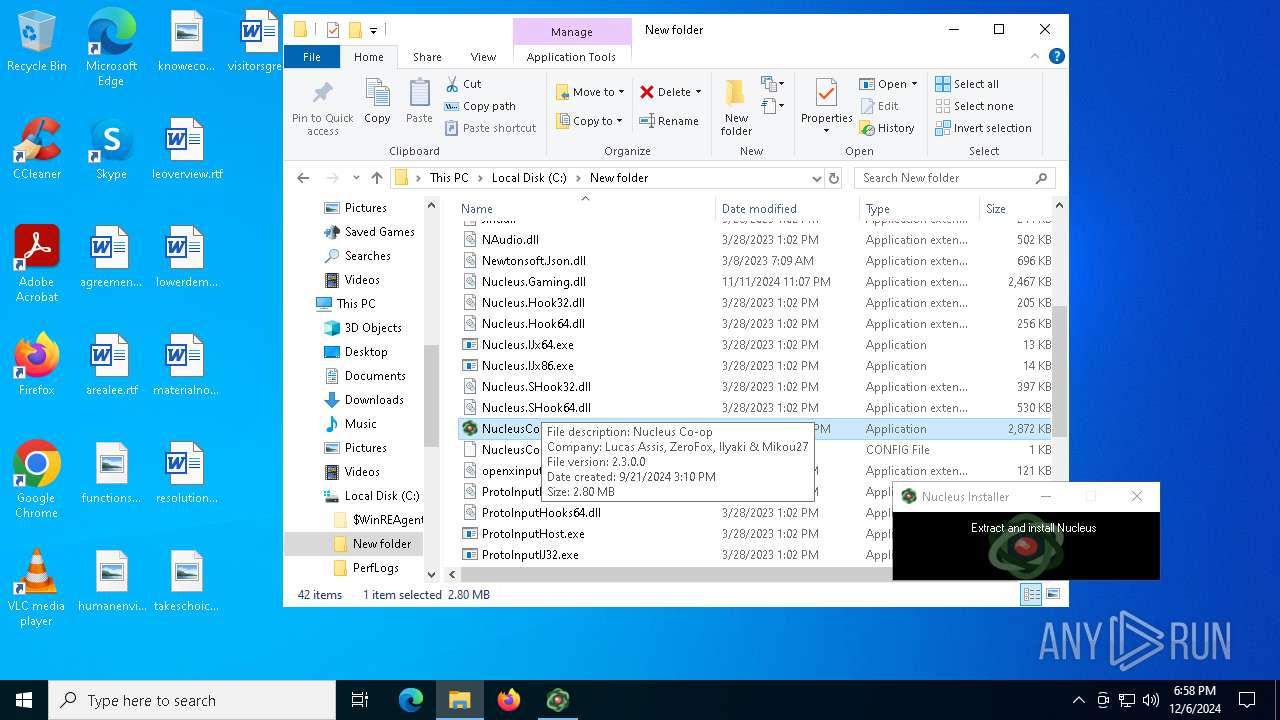Show hidden system tray icons chevron
The image size is (1280, 720).
point(1078,700)
